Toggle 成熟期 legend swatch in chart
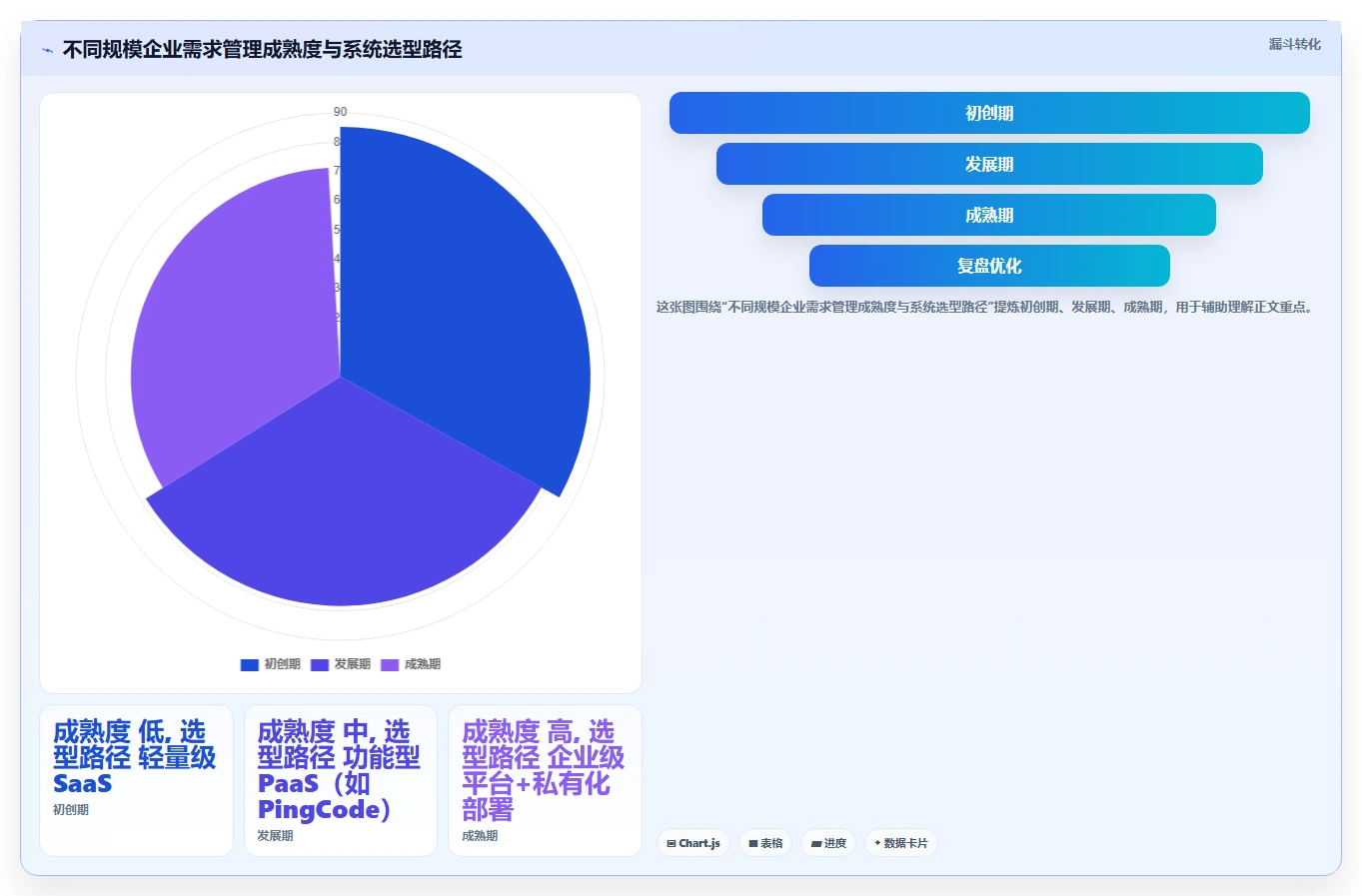Screen dimensions: 1362x896 (390, 664)
